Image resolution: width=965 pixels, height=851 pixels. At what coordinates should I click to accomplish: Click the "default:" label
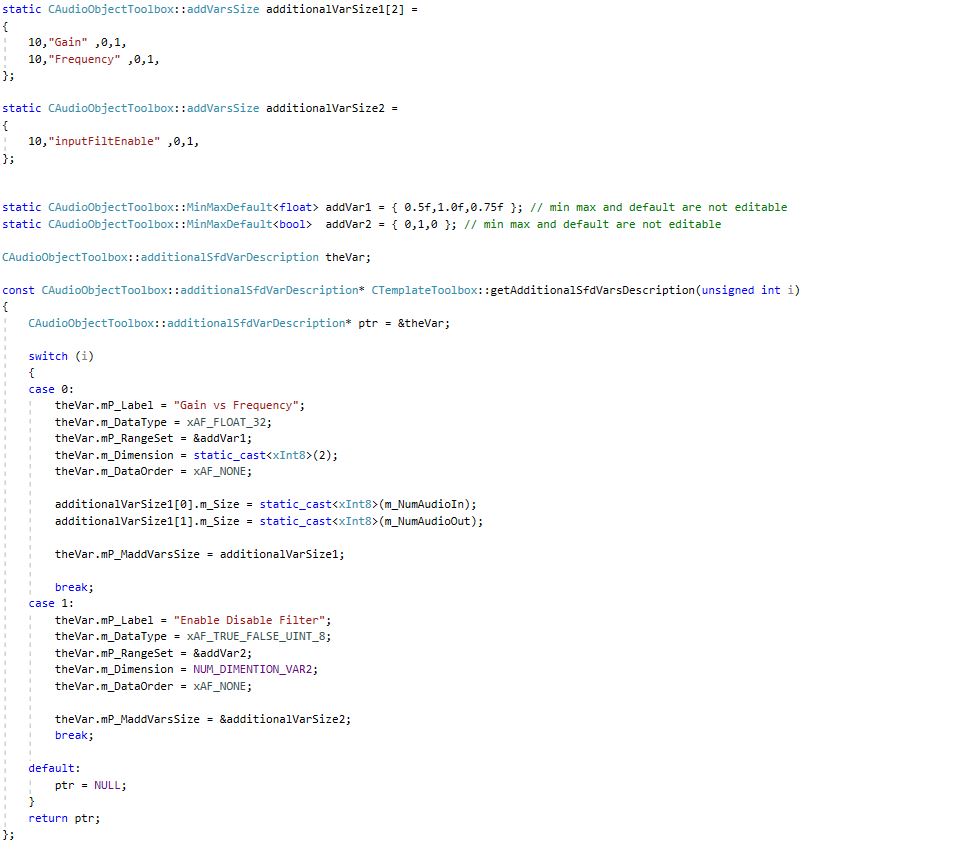pyautogui.click(x=54, y=769)
